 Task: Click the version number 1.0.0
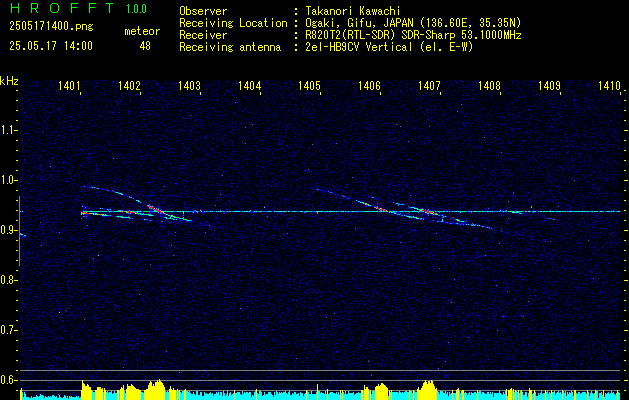(x=136, y=9)
